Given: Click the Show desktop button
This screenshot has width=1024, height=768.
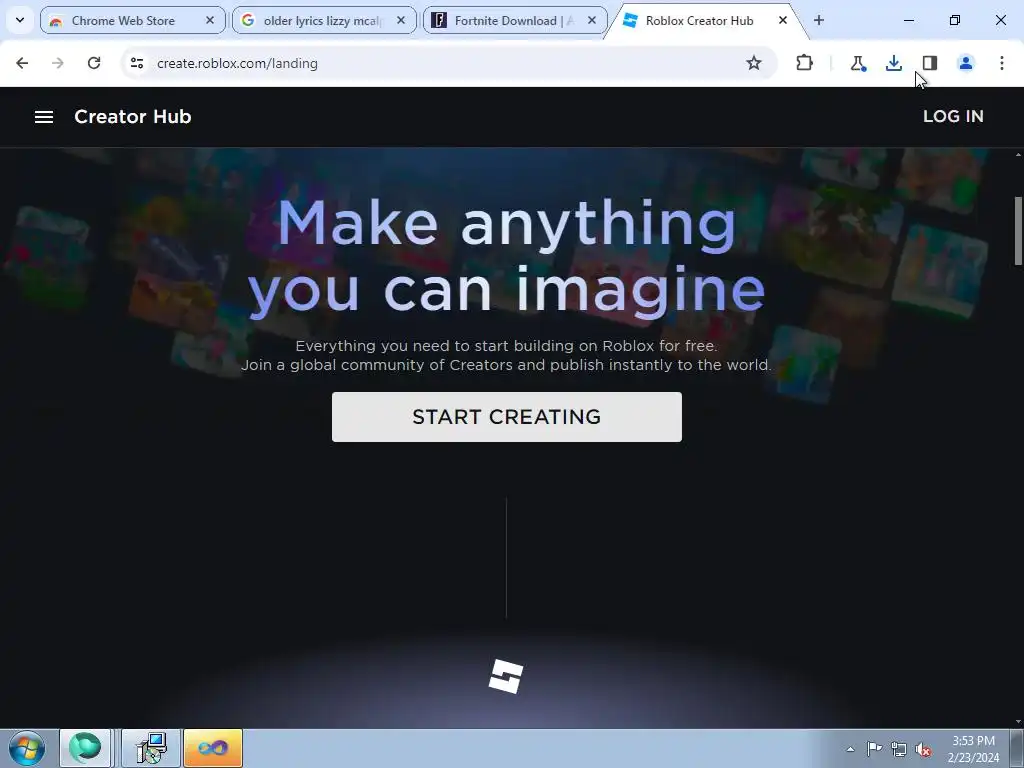Looking at the screenshot, I should click(1017, 748).
